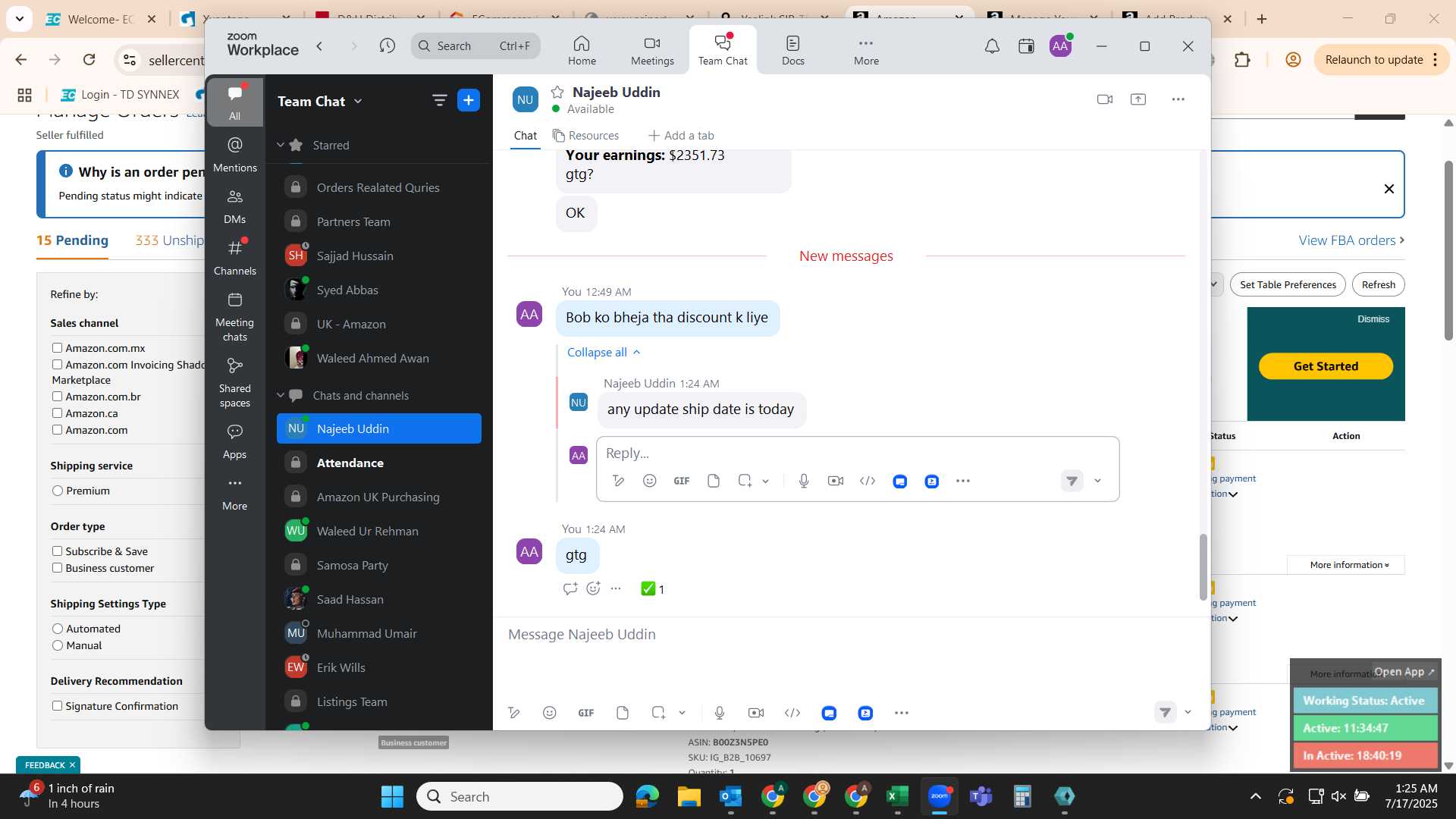Check the Amazon.com sales channel
Screen dimensions: 1456x819
[57, 430]
